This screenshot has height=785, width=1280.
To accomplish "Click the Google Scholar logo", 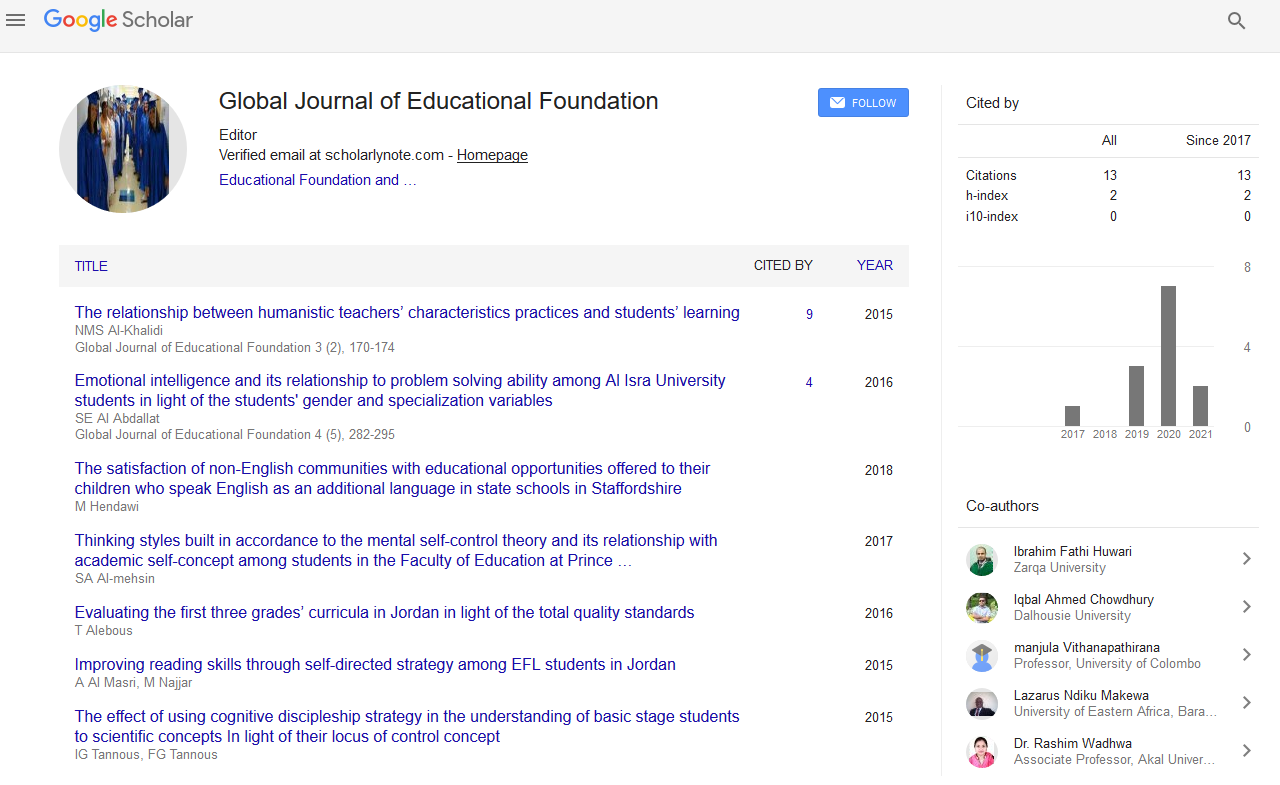I will (x=118, y=20).
